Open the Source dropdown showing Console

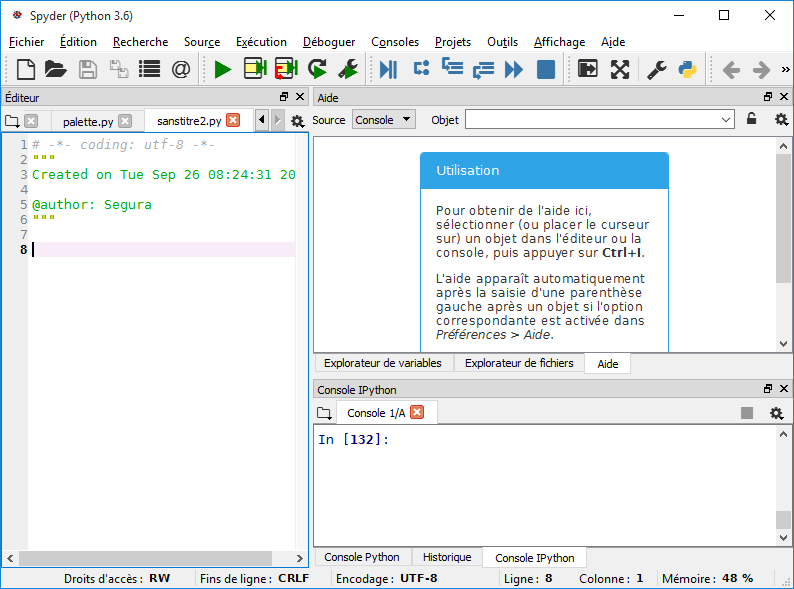click(384, 120)
